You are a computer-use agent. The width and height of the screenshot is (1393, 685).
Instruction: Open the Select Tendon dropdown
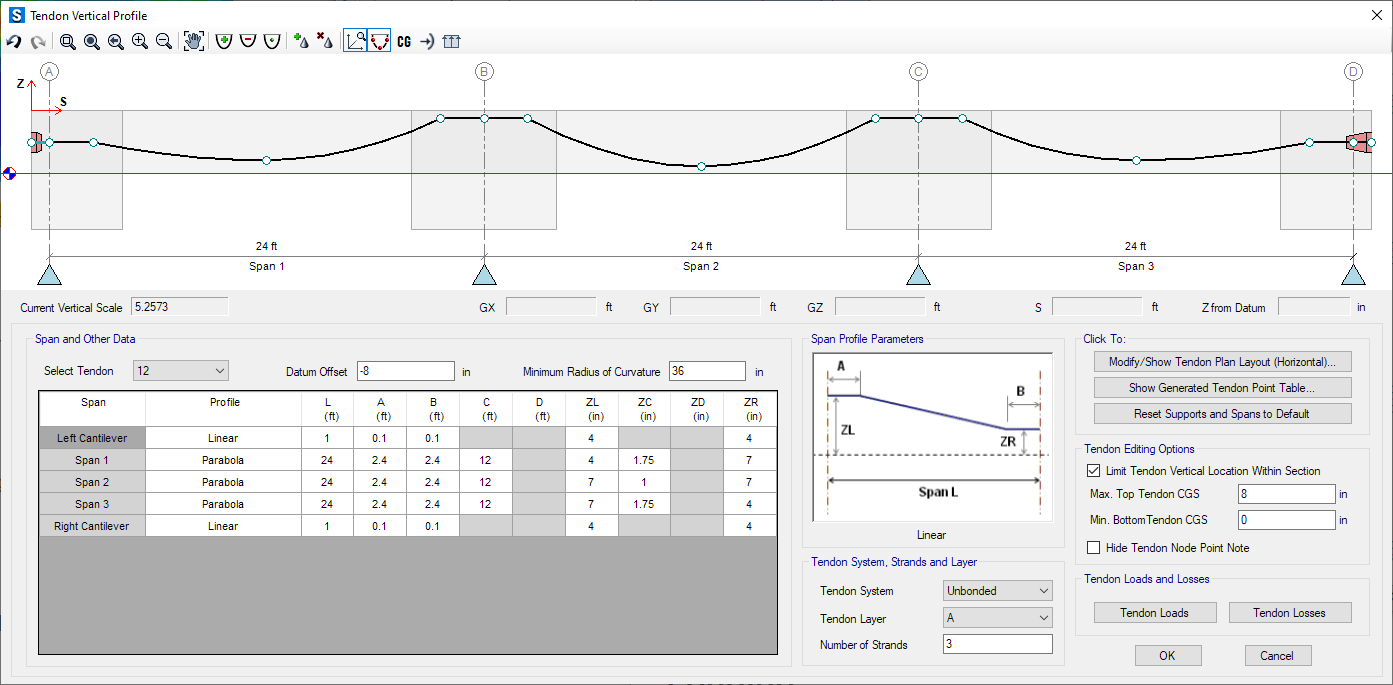coord(180,371)
